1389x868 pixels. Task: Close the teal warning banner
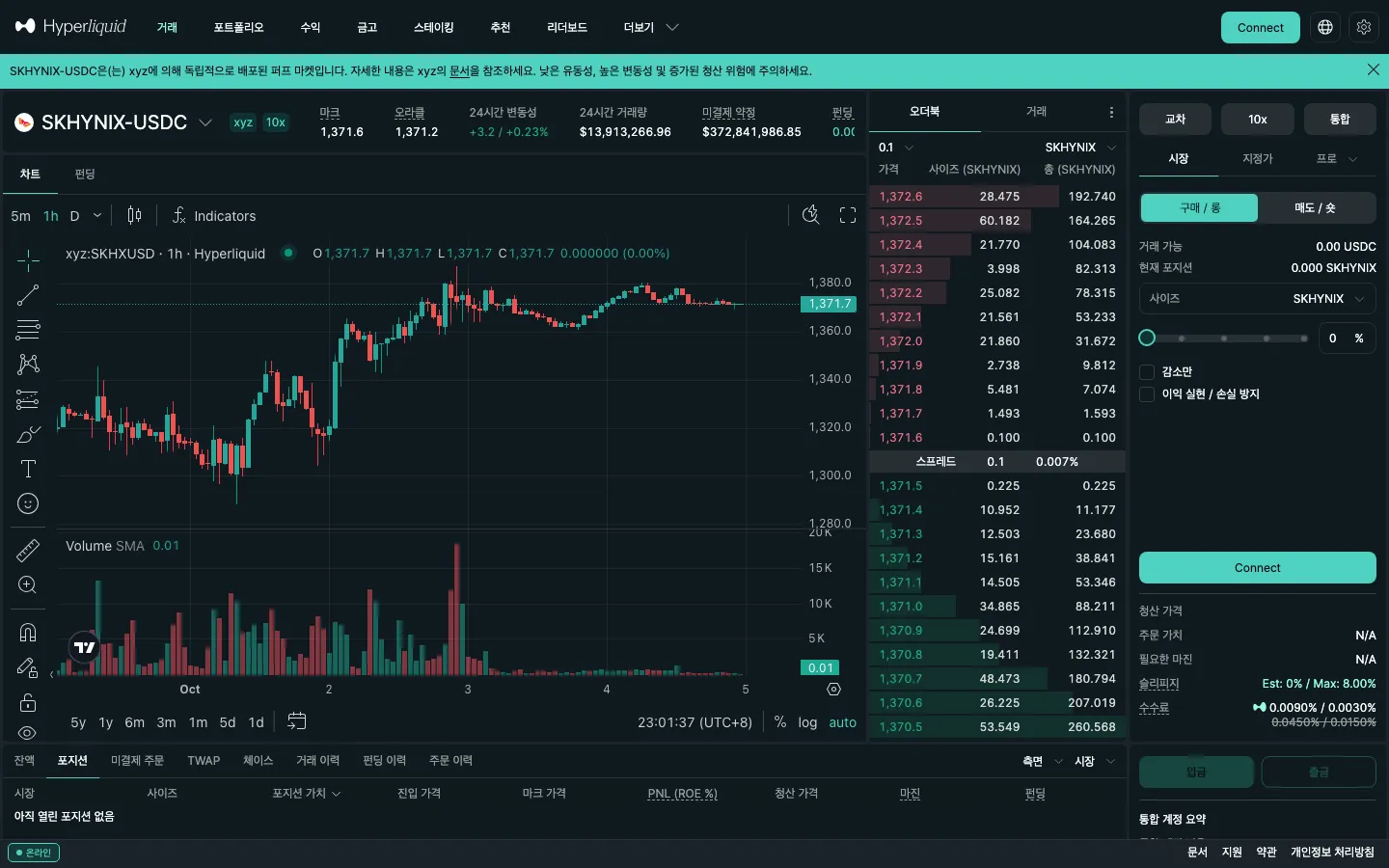point(1374,69)
